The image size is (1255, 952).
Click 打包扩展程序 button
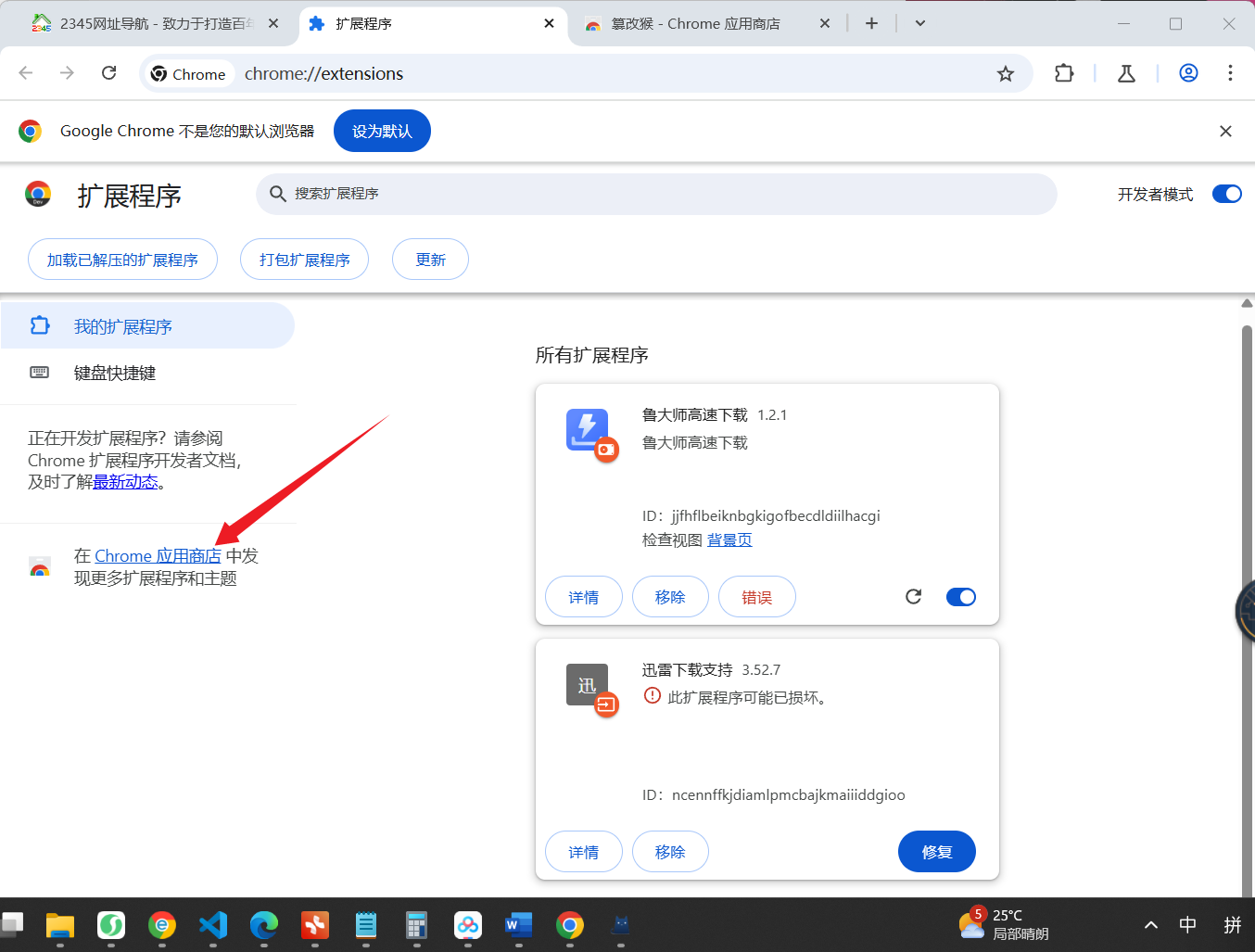(x=304, y=260)
